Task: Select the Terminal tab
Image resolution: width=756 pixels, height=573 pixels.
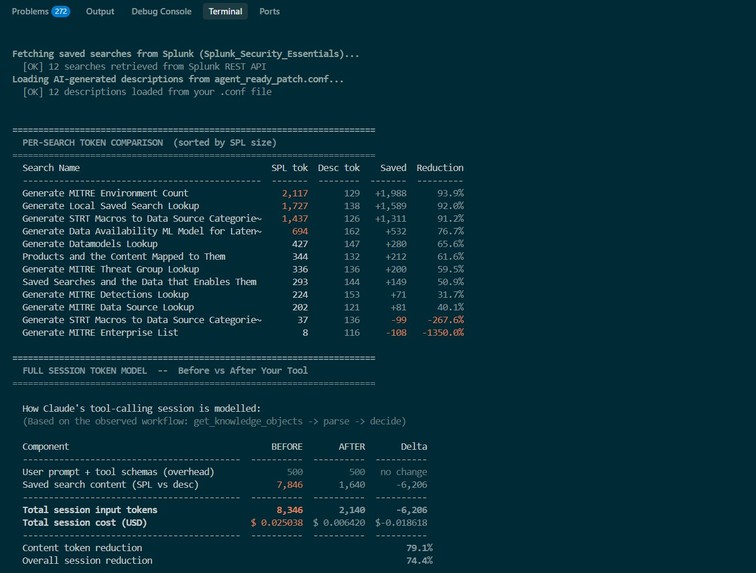Action: tap(225, 12)
